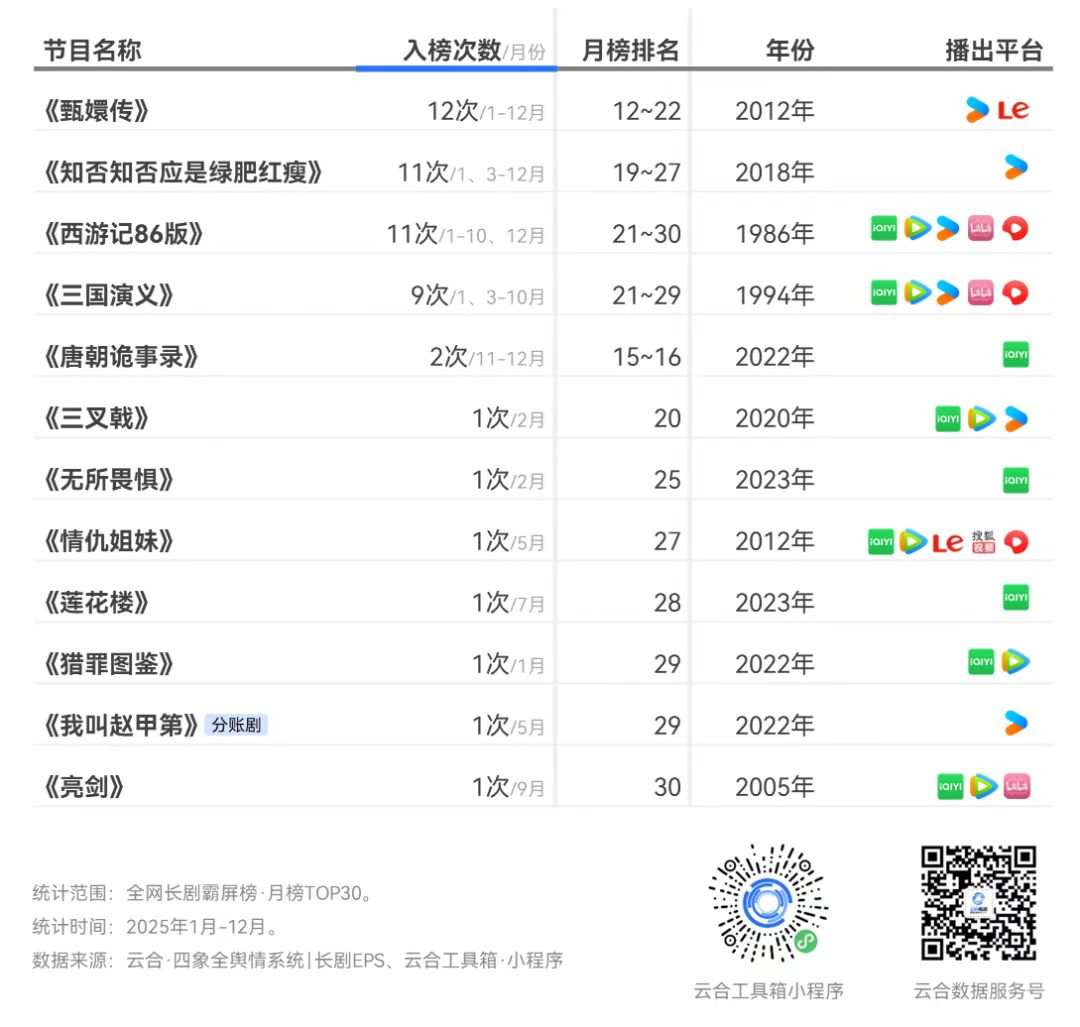
Task: Click the Mango TV icon next to 我叫赵甲第
Action: click(1016, 723)
